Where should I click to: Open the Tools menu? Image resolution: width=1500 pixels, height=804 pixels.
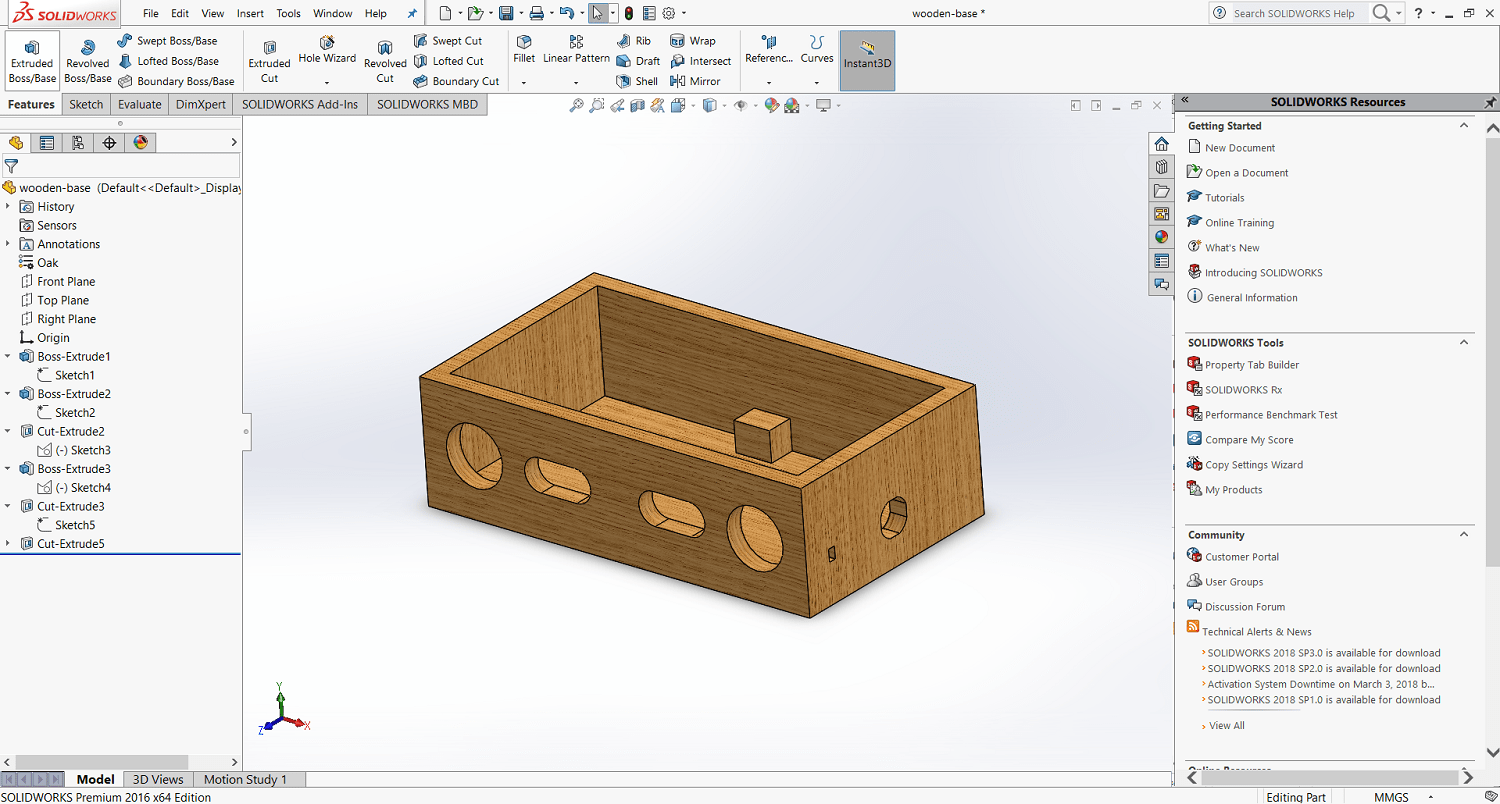289,13
